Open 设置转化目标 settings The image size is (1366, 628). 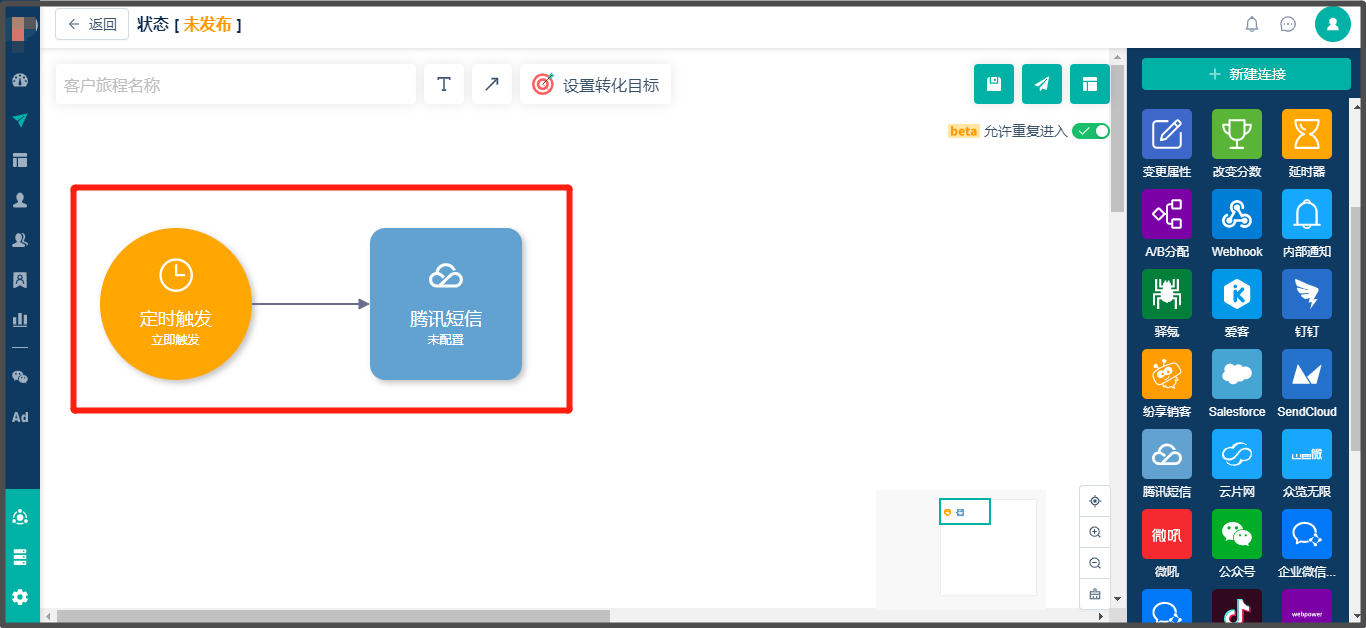coord(596,85)
